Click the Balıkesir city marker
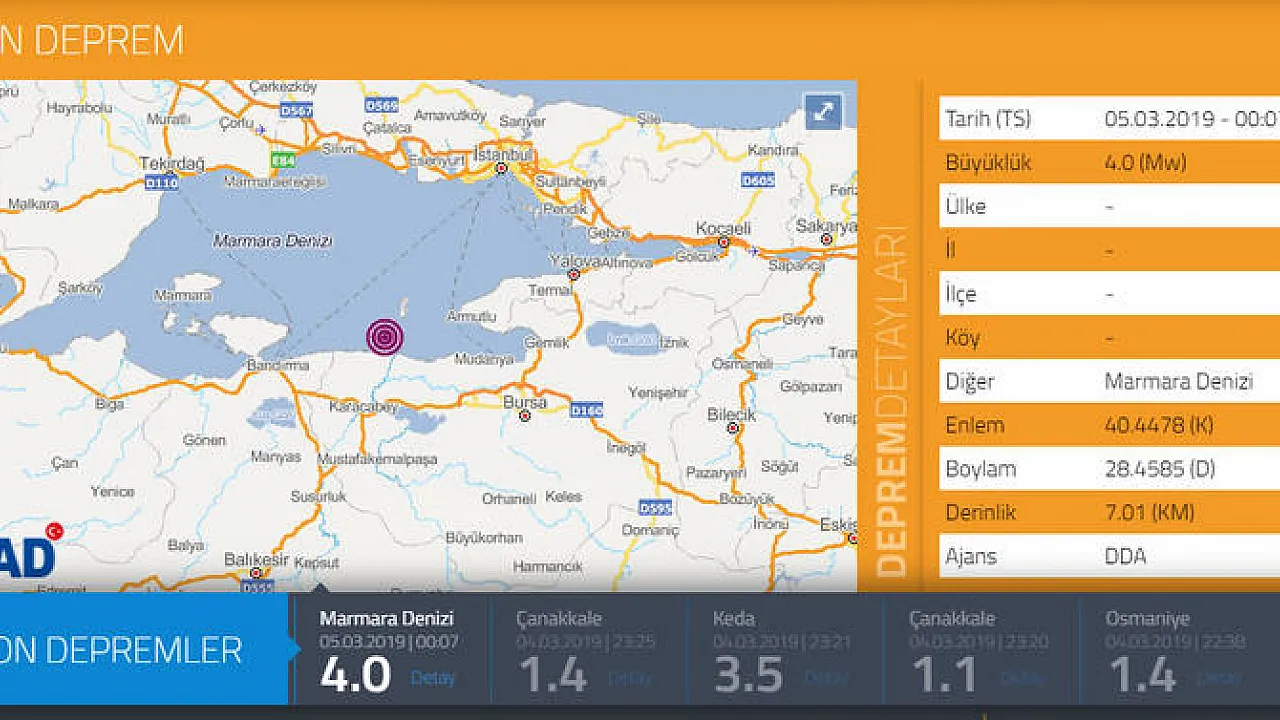The height and width of the screenshot is (720, 1280). [x=256, y=573]
